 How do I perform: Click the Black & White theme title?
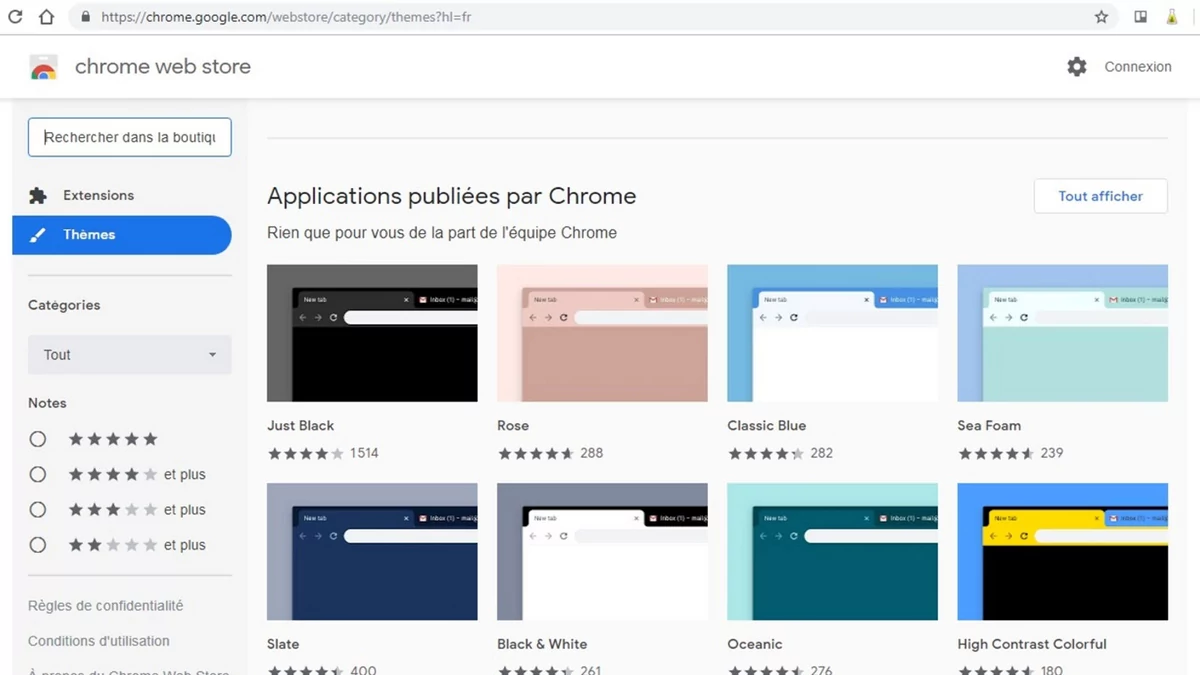click(542, 644)
